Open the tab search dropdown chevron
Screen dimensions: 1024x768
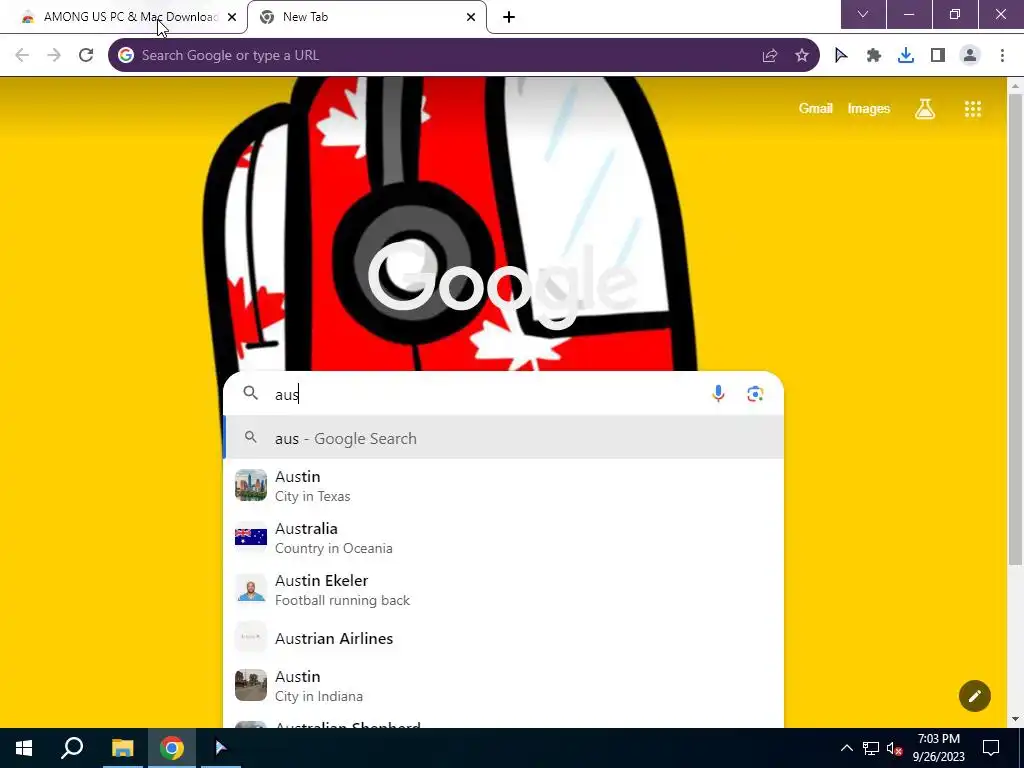coord(863,14)
